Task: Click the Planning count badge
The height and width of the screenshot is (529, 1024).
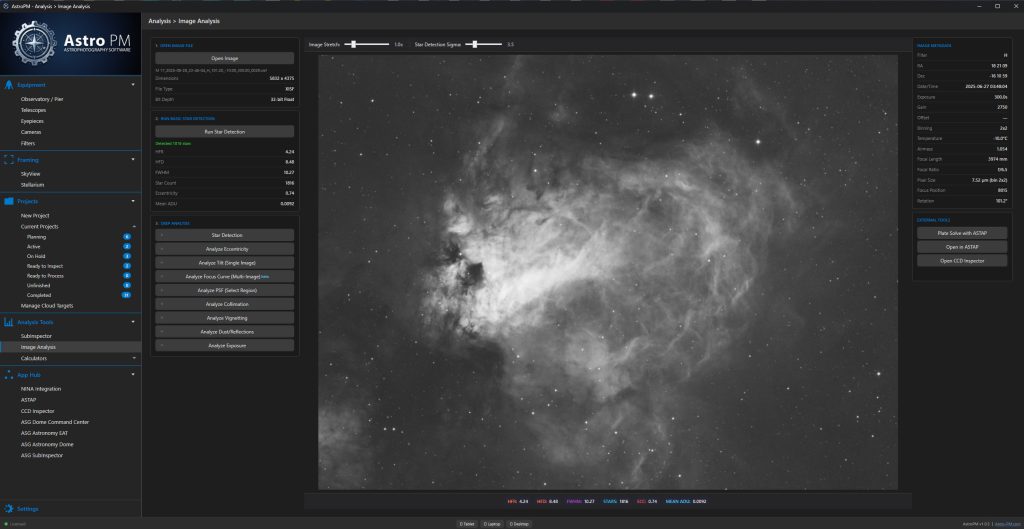Action: pos(127,237)
